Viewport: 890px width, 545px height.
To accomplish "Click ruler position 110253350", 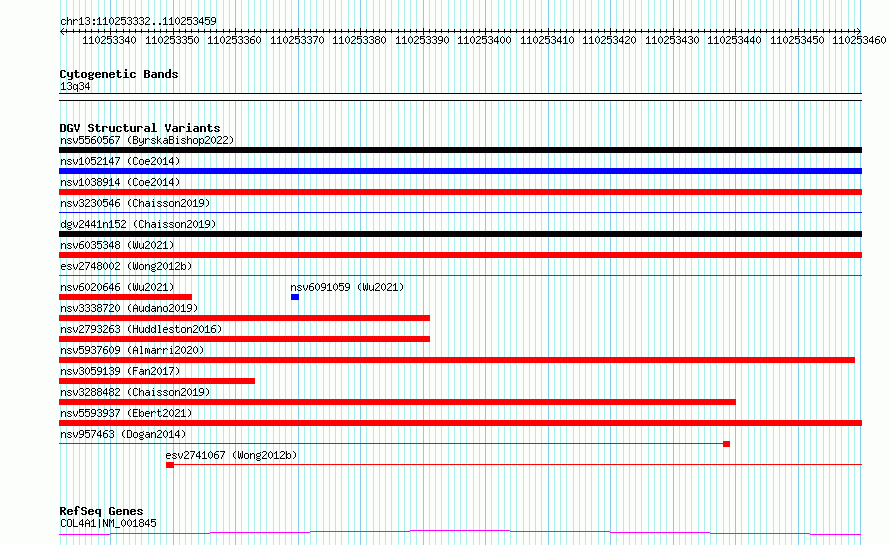I will pyautogui.click(x=172, y=40).
